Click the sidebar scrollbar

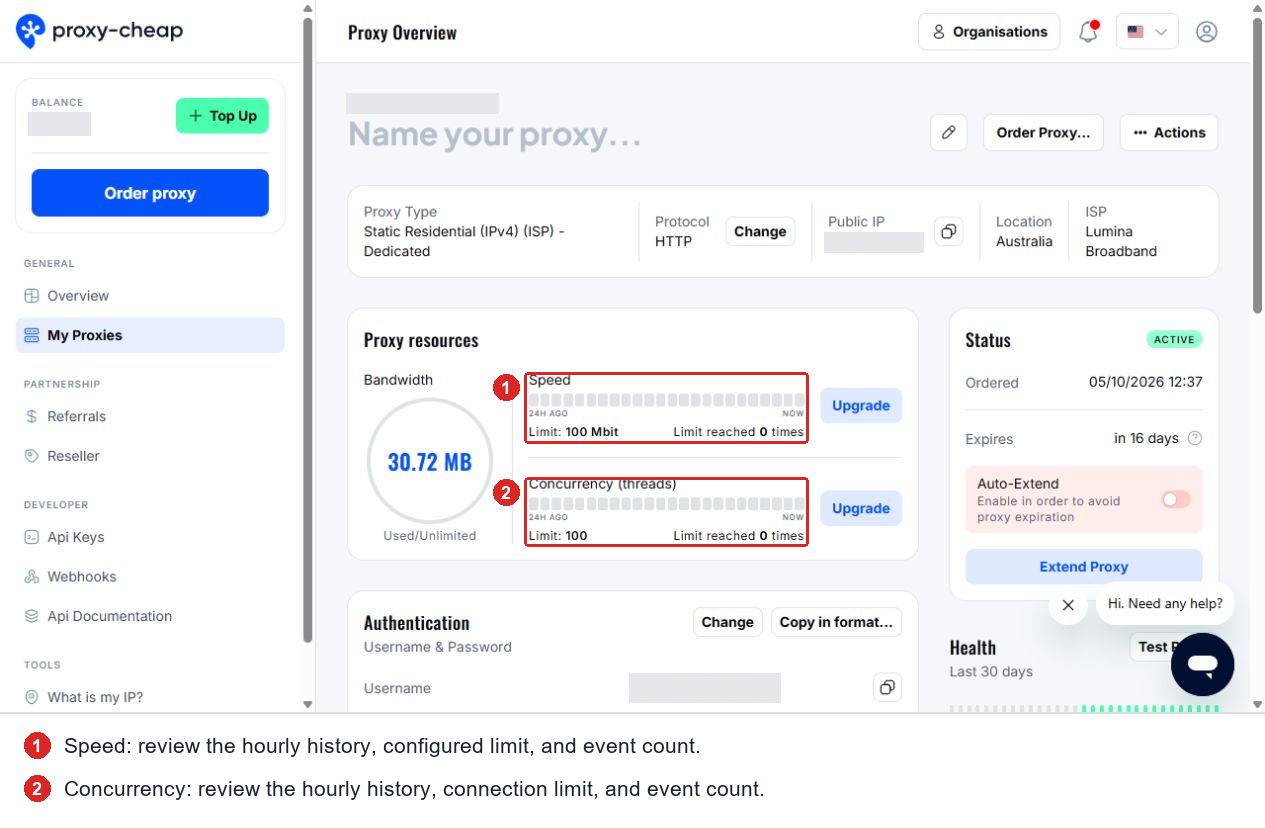(307, 330)
